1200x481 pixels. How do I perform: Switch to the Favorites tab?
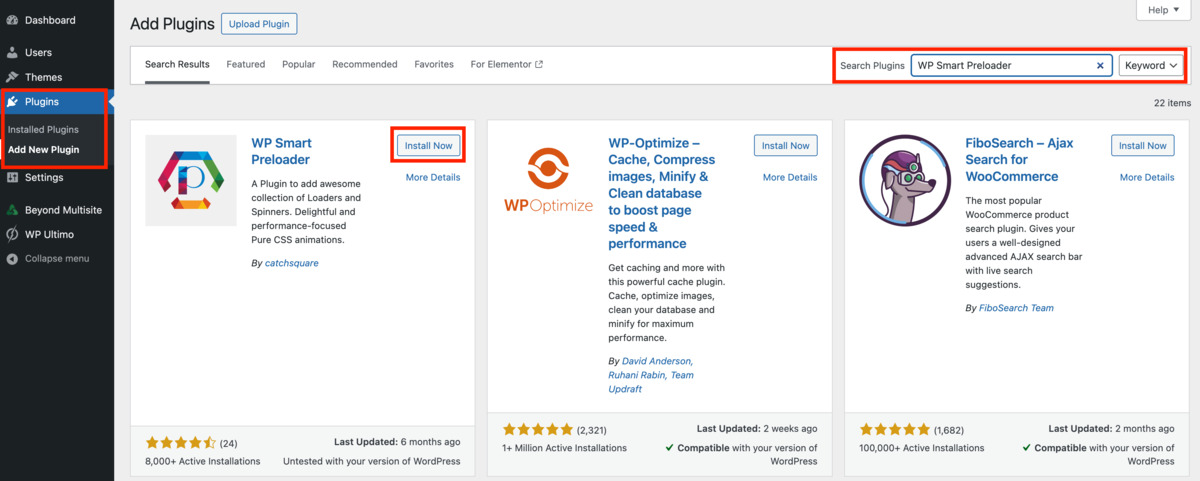point(434,64)
